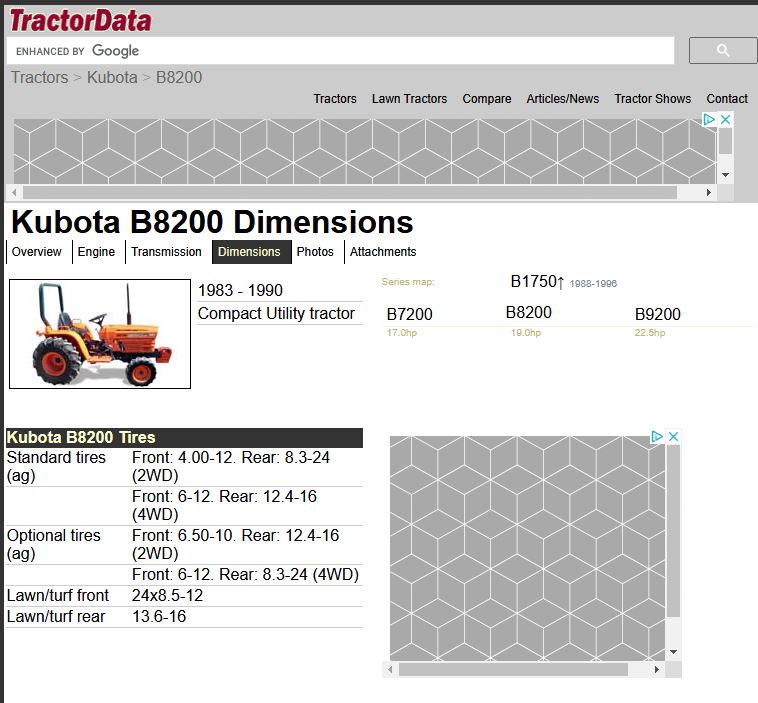Click 'Front: 6-12. Rear: 12.4-16 (4WD)' value
Image resolution: width=758 pixels, height=703 pixels.
pos(224,505)
